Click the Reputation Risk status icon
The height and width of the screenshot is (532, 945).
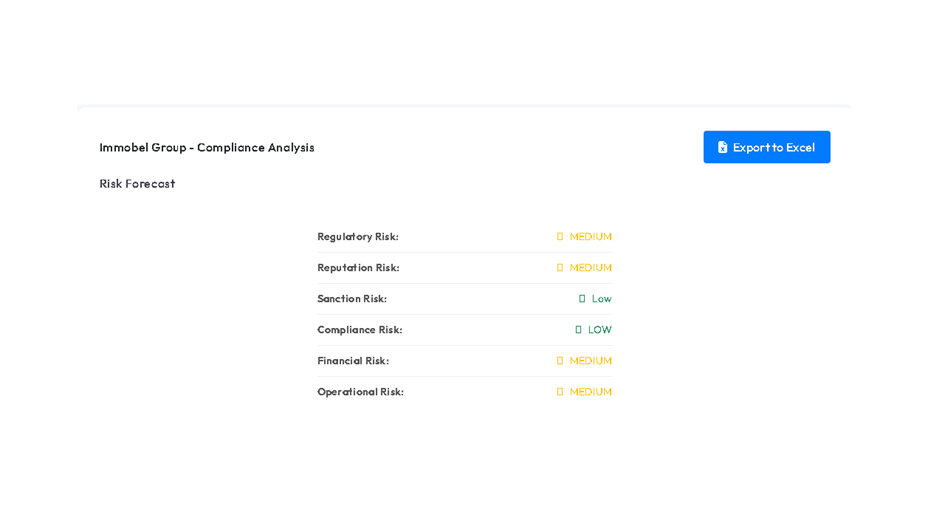pos(560,268)
